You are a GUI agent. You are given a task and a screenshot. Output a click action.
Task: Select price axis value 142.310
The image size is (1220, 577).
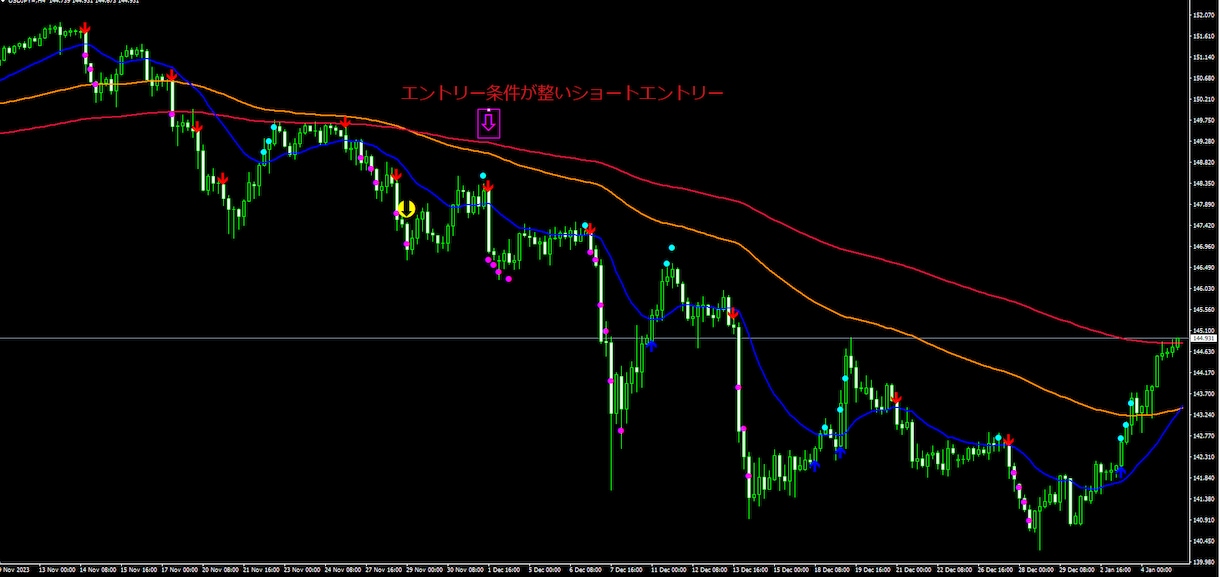1204,457
